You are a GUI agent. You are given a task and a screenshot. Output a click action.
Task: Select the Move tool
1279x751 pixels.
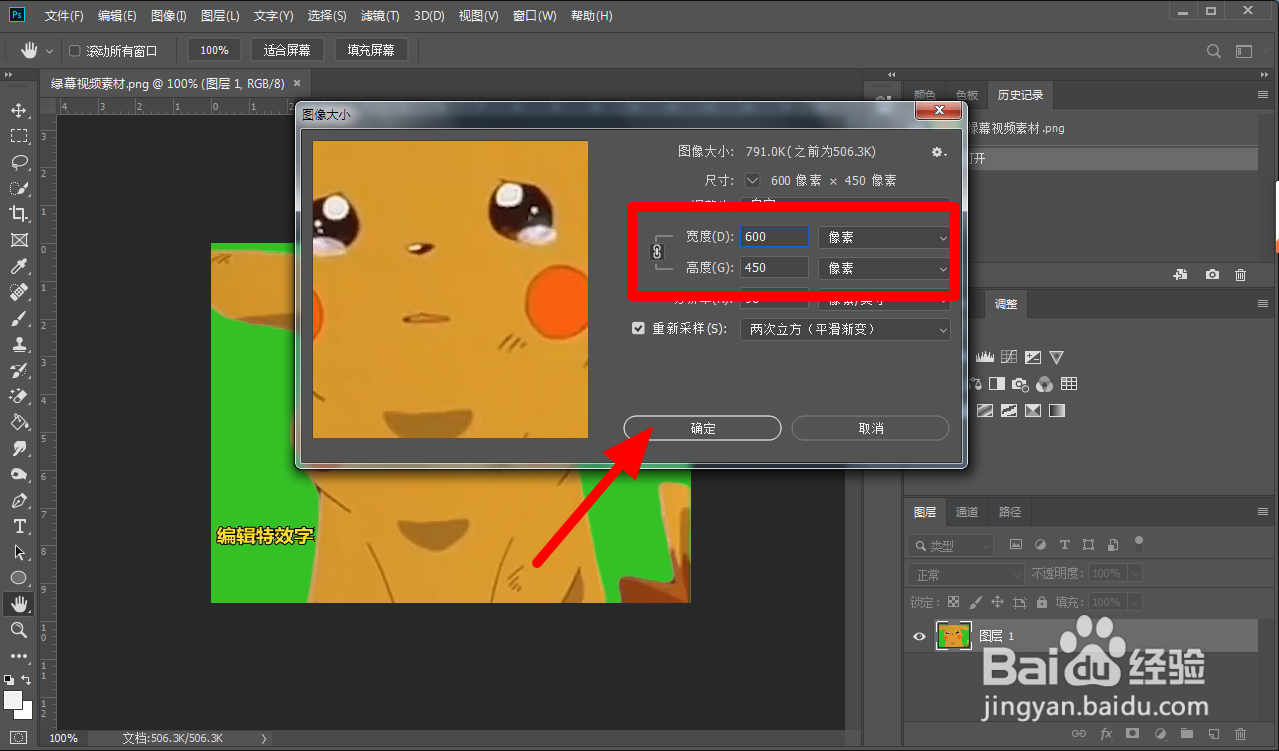19,109
